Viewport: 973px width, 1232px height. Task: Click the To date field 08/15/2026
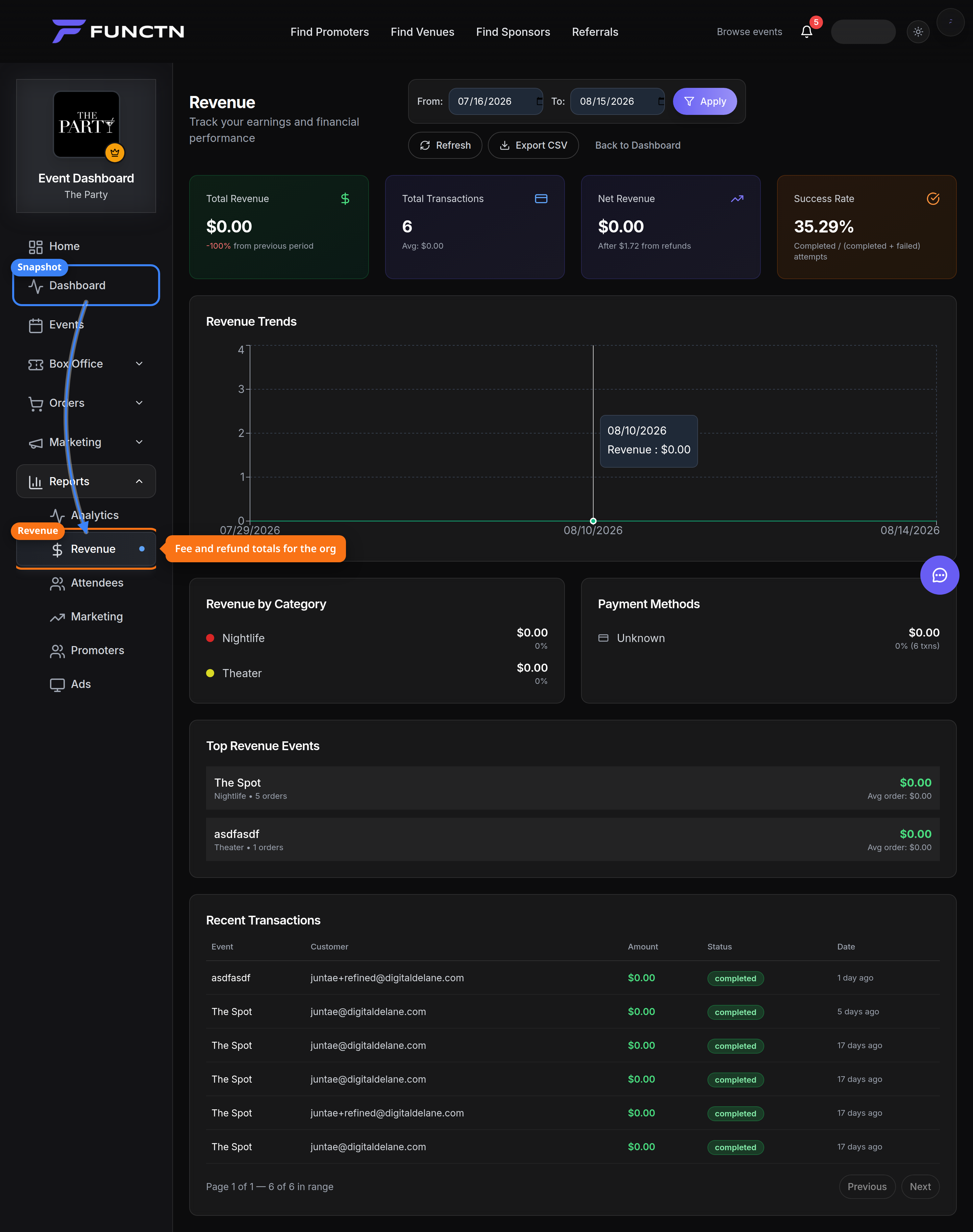point(618,101)
